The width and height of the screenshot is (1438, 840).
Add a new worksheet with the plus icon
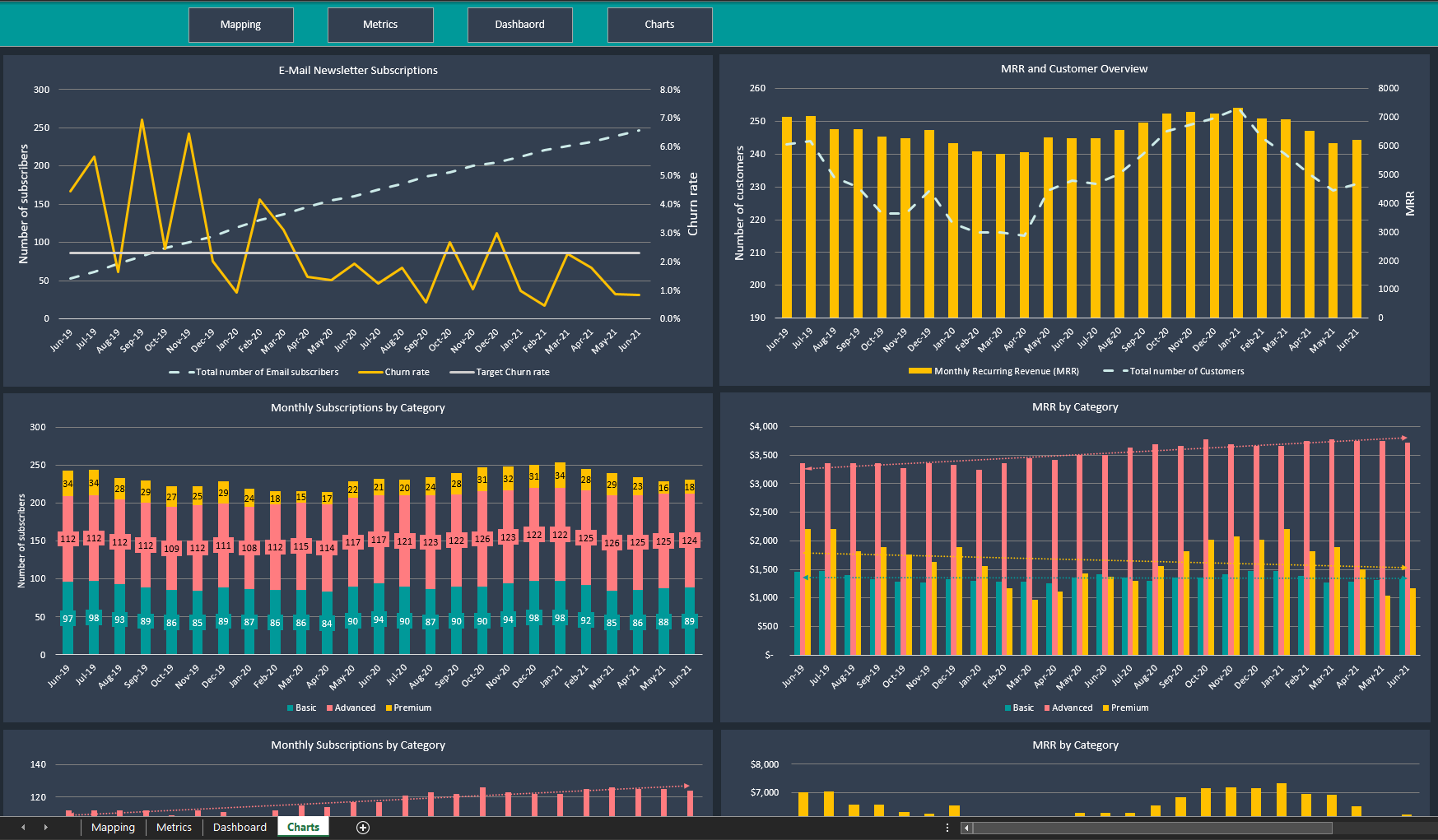pyautogui.click(x=362, y=827)
